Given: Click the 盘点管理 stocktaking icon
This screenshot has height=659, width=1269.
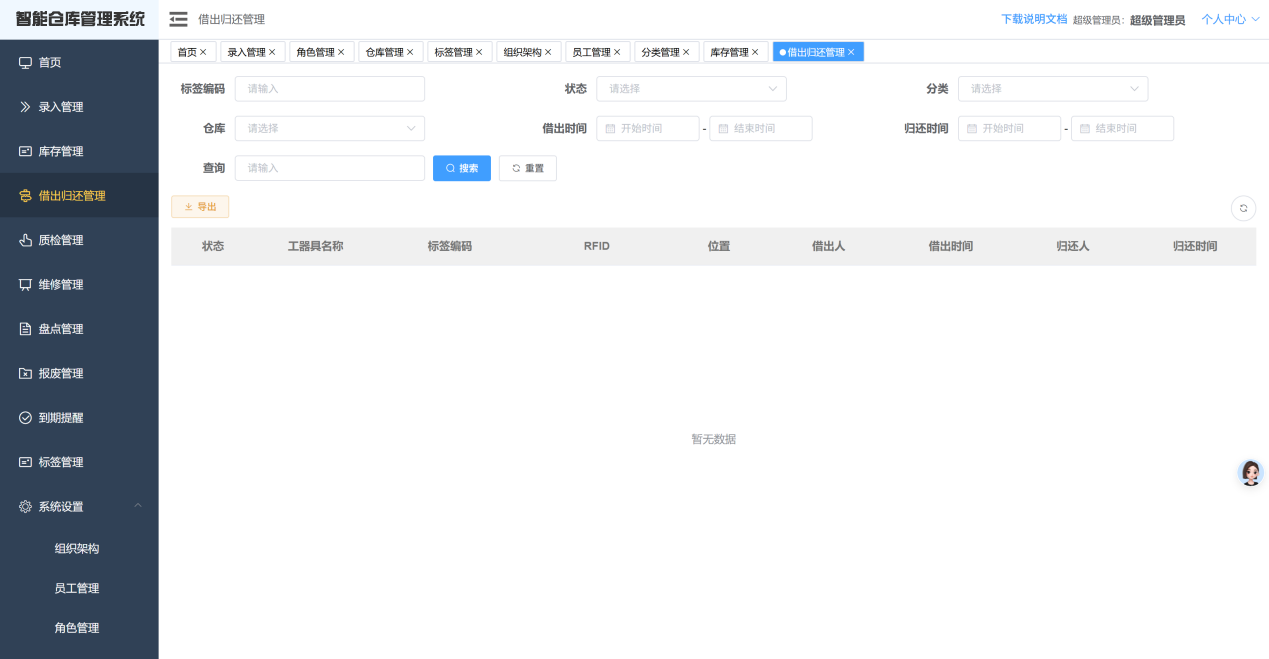Looking at the screenshot, I should pos(25,328).
